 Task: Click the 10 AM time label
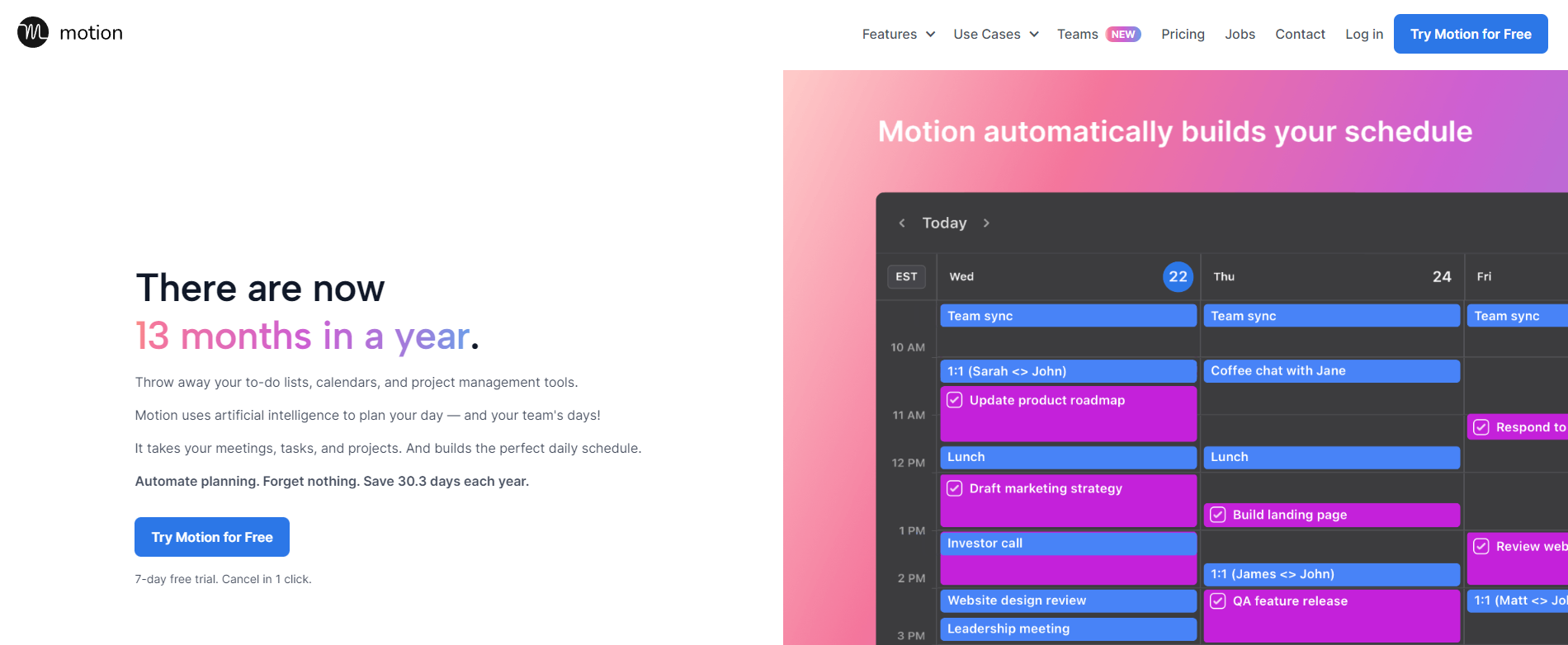(x=908, y=347)
